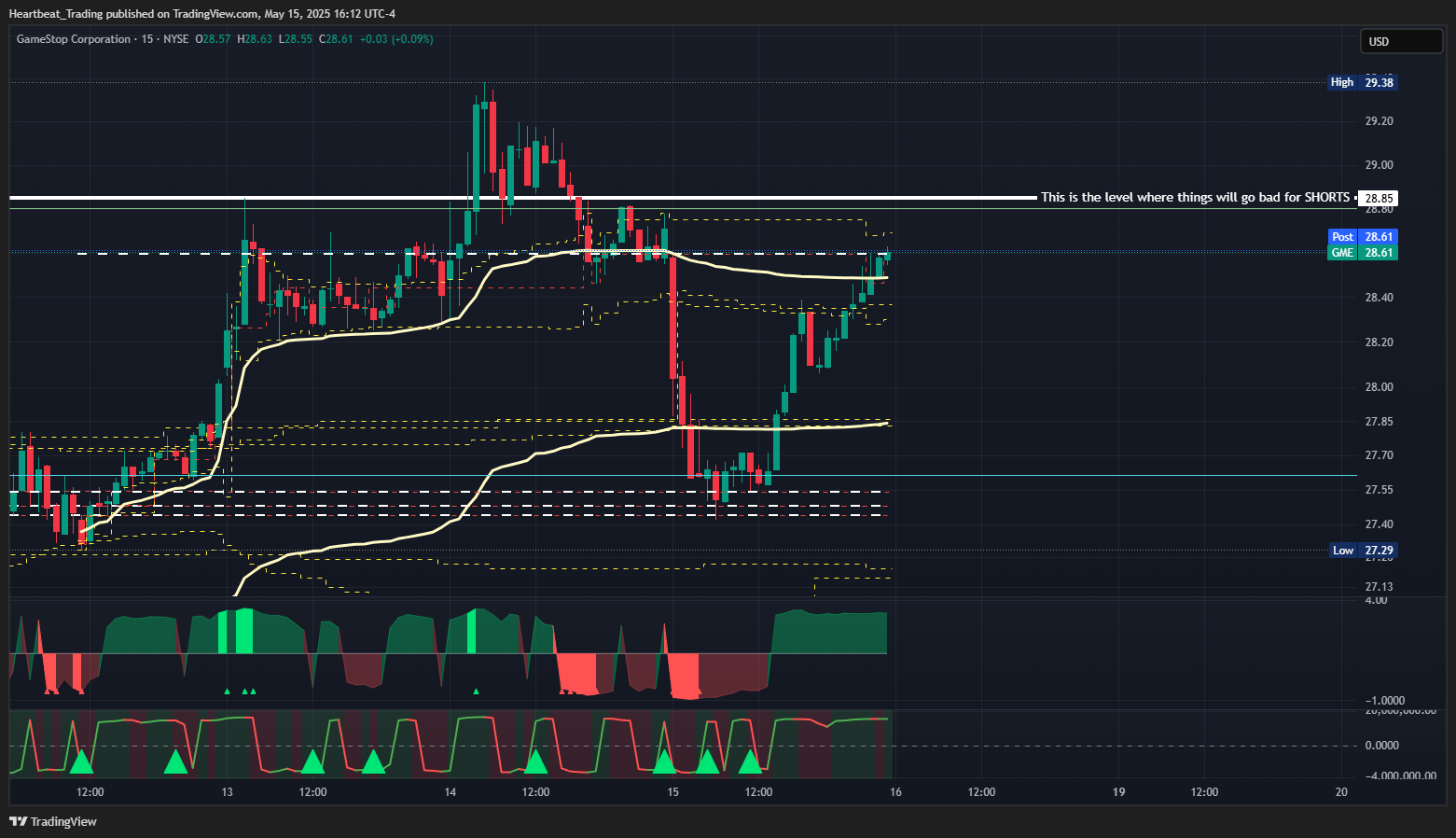The height and width of the screenshot is (838, 1456).
Task: Open the USD currency selector
Action: click(1401, 41)
